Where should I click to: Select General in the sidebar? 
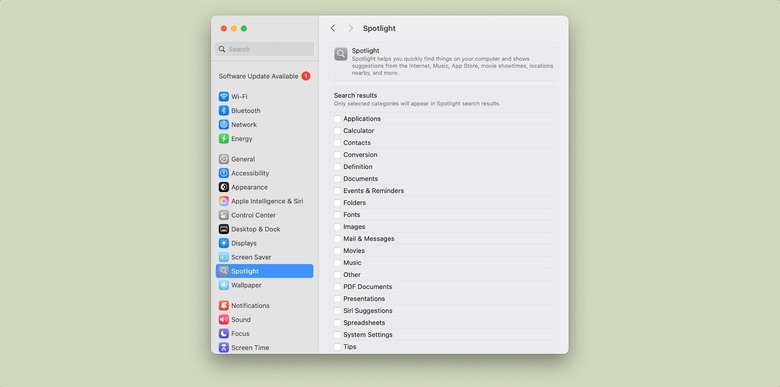pyautogui.click(x=264, y=159)
